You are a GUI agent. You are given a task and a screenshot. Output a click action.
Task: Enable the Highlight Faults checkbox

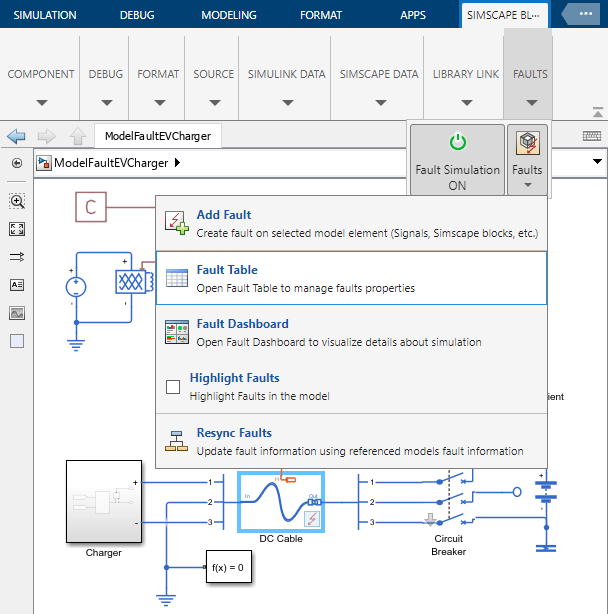(173, 386)
